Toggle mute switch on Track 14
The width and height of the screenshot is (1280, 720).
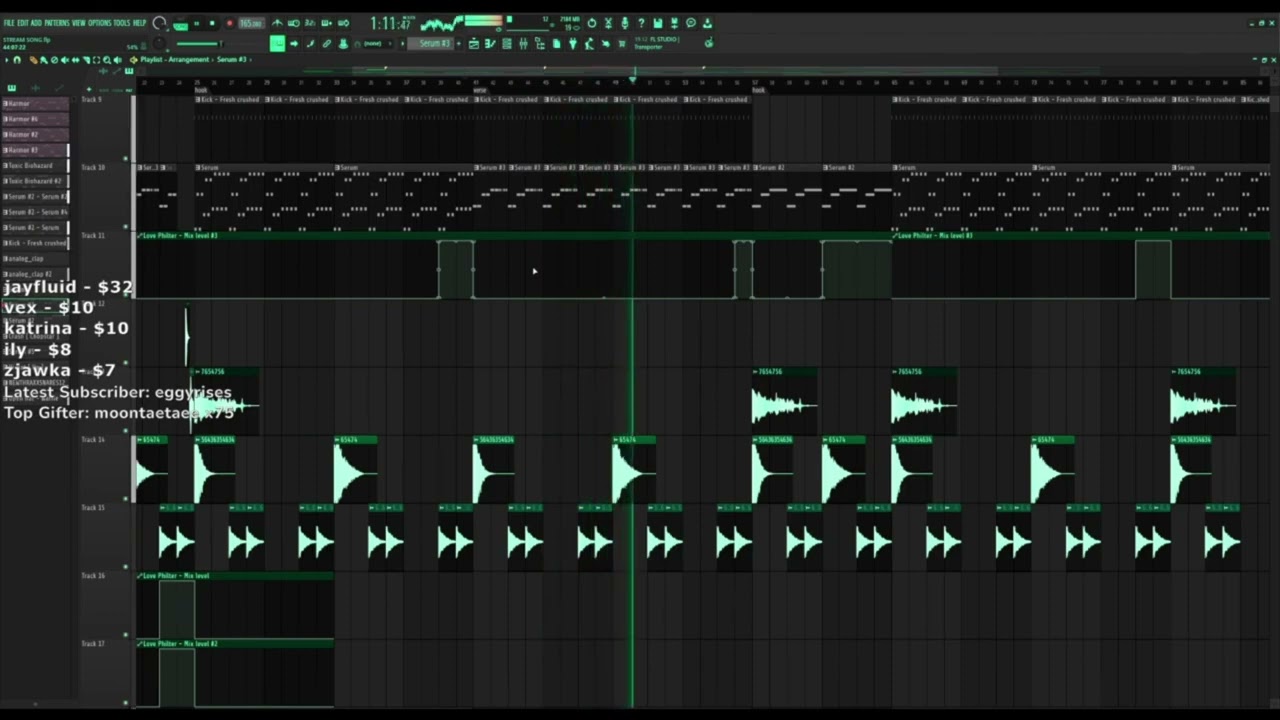point(126,498)
